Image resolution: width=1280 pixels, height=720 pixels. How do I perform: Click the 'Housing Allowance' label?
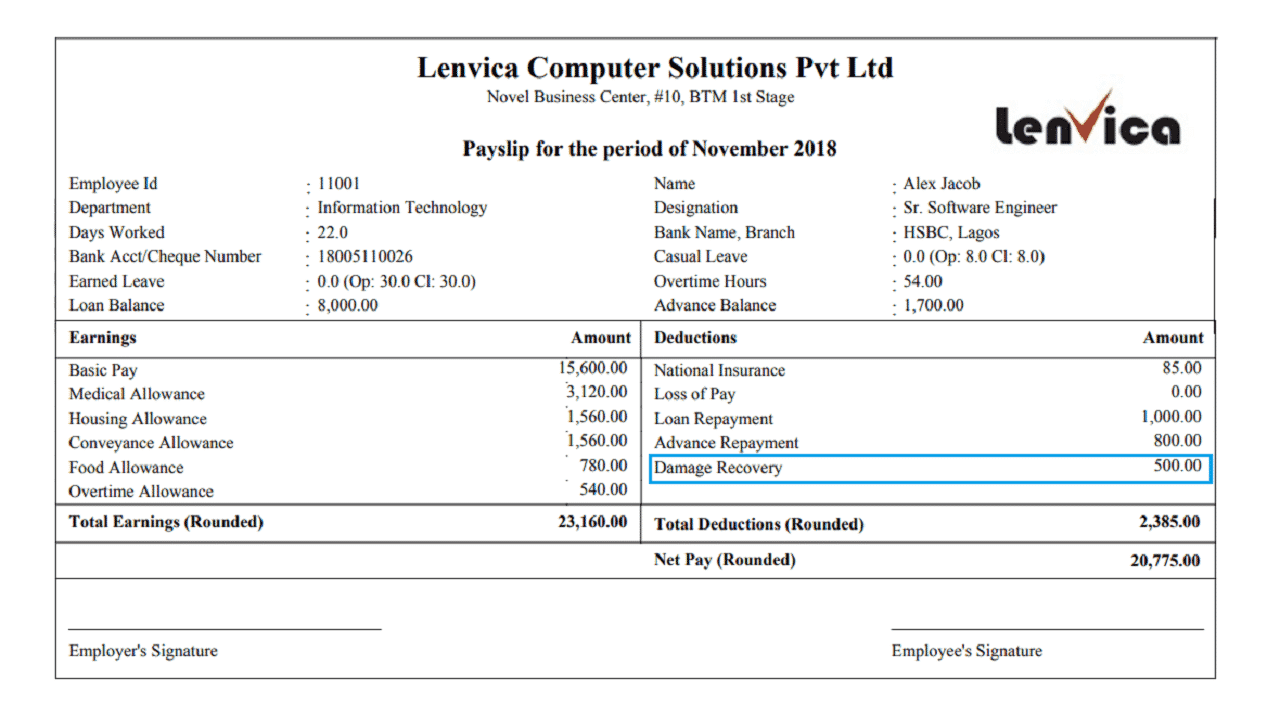click(x=138, y=419)
